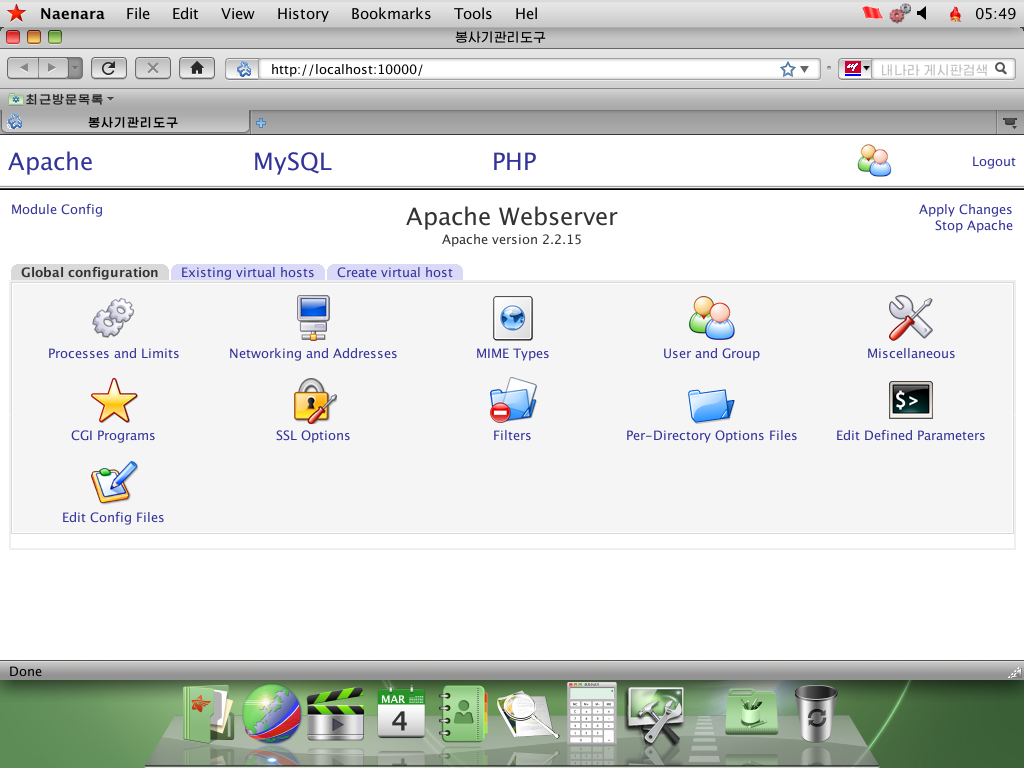Click Apply Changes link

click(x=965, y=210)
